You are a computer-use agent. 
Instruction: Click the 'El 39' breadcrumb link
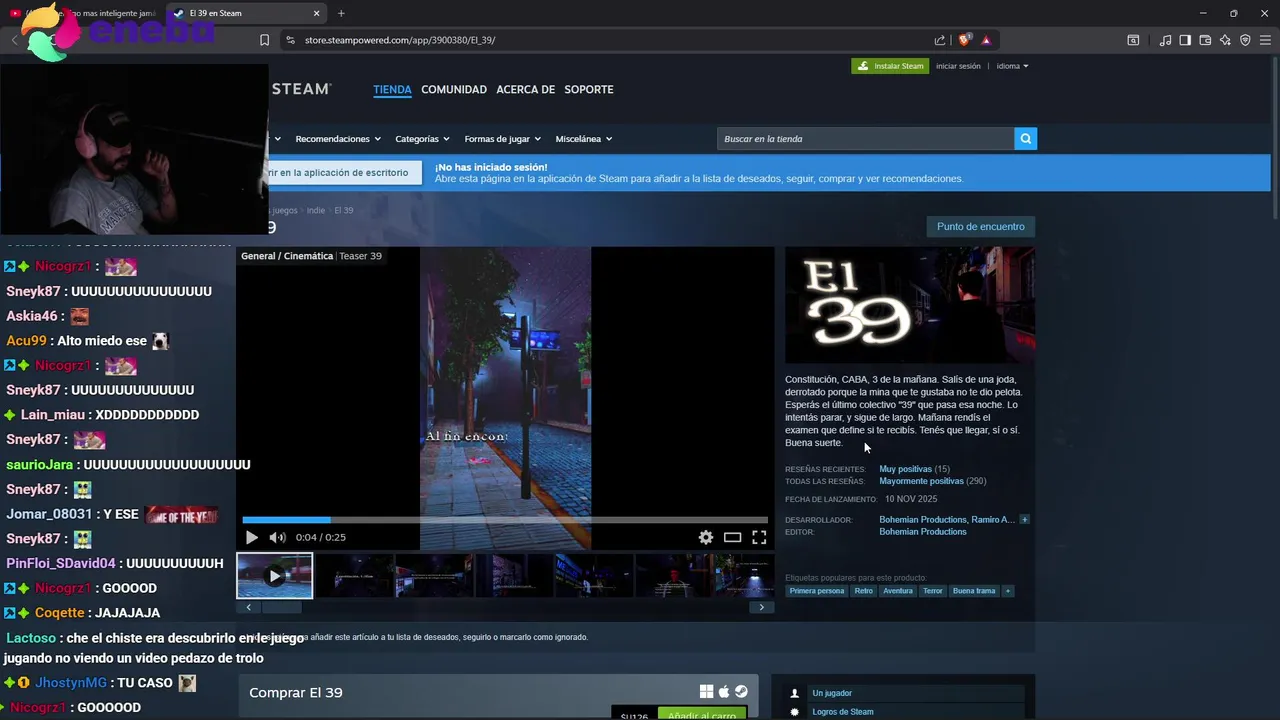[x=343, y=210]
